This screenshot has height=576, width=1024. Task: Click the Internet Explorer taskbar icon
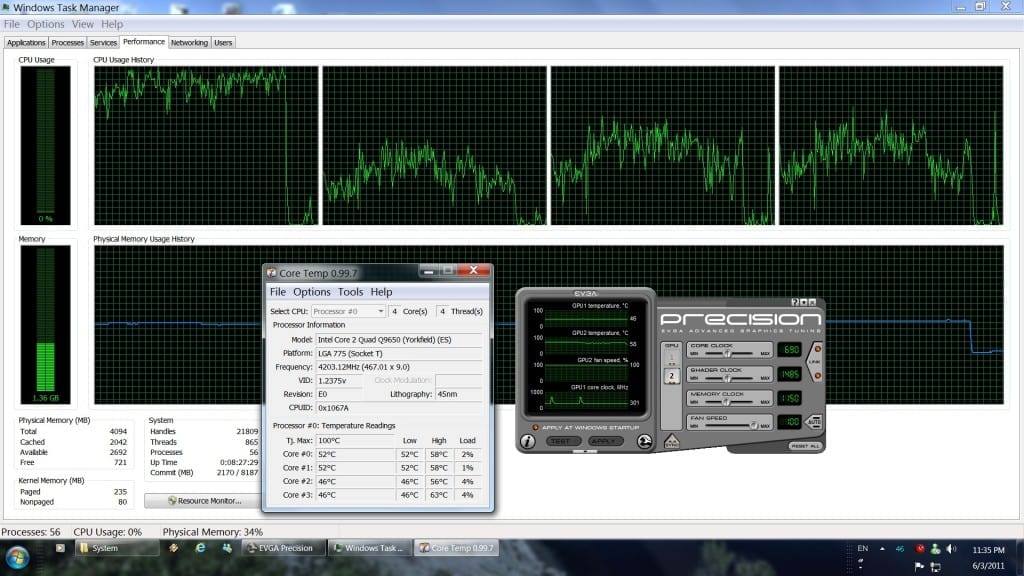(200, 548)
